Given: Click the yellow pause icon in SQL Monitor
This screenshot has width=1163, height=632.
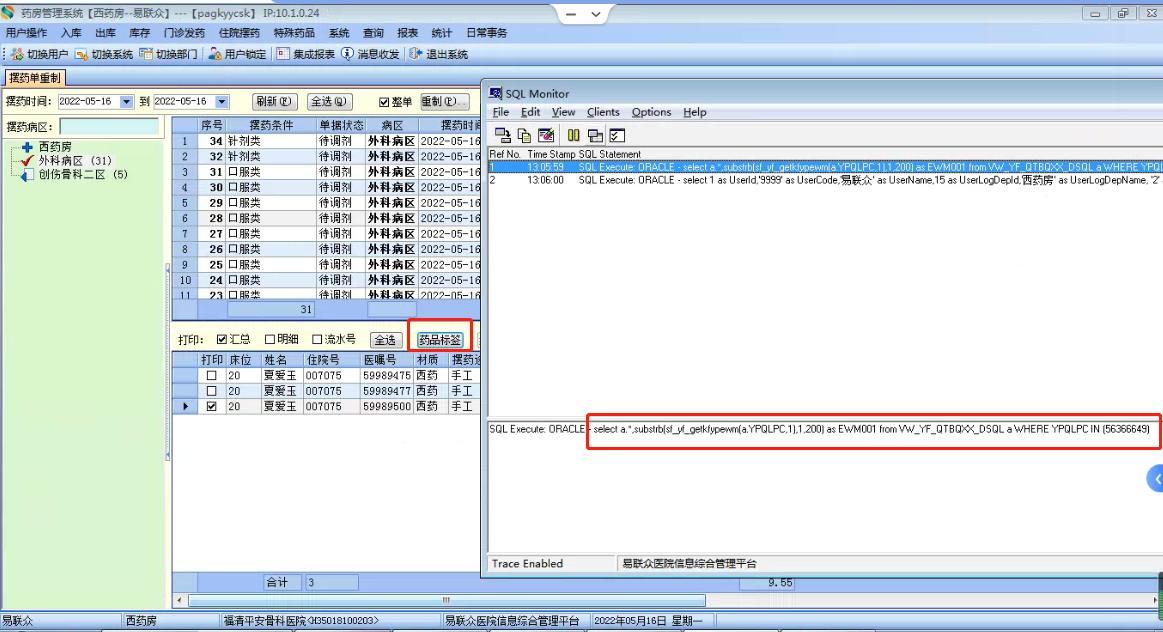Looking at the screenshot, I should click(573, 135).
